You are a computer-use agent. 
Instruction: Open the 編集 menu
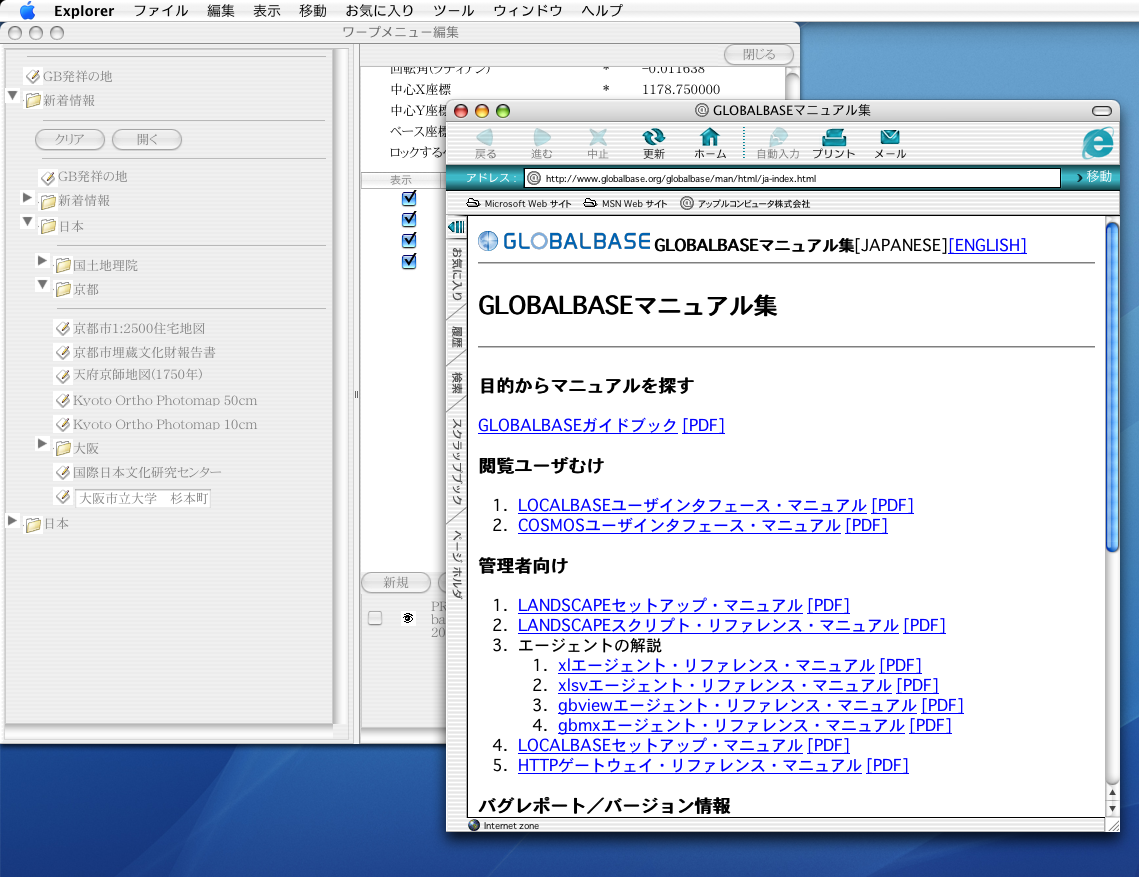coord(221,10)
